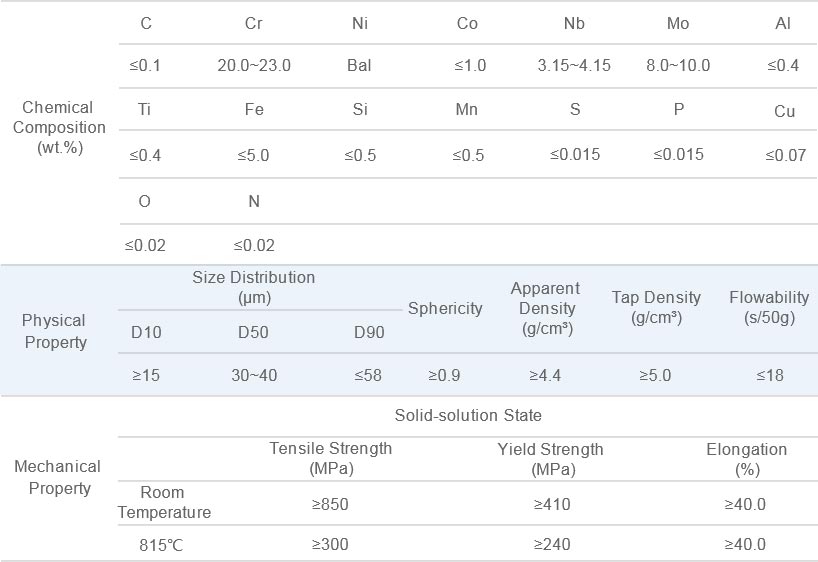Click the Mo content value 8.0~10.0
818x562 pixels.
tap(678, 66)
